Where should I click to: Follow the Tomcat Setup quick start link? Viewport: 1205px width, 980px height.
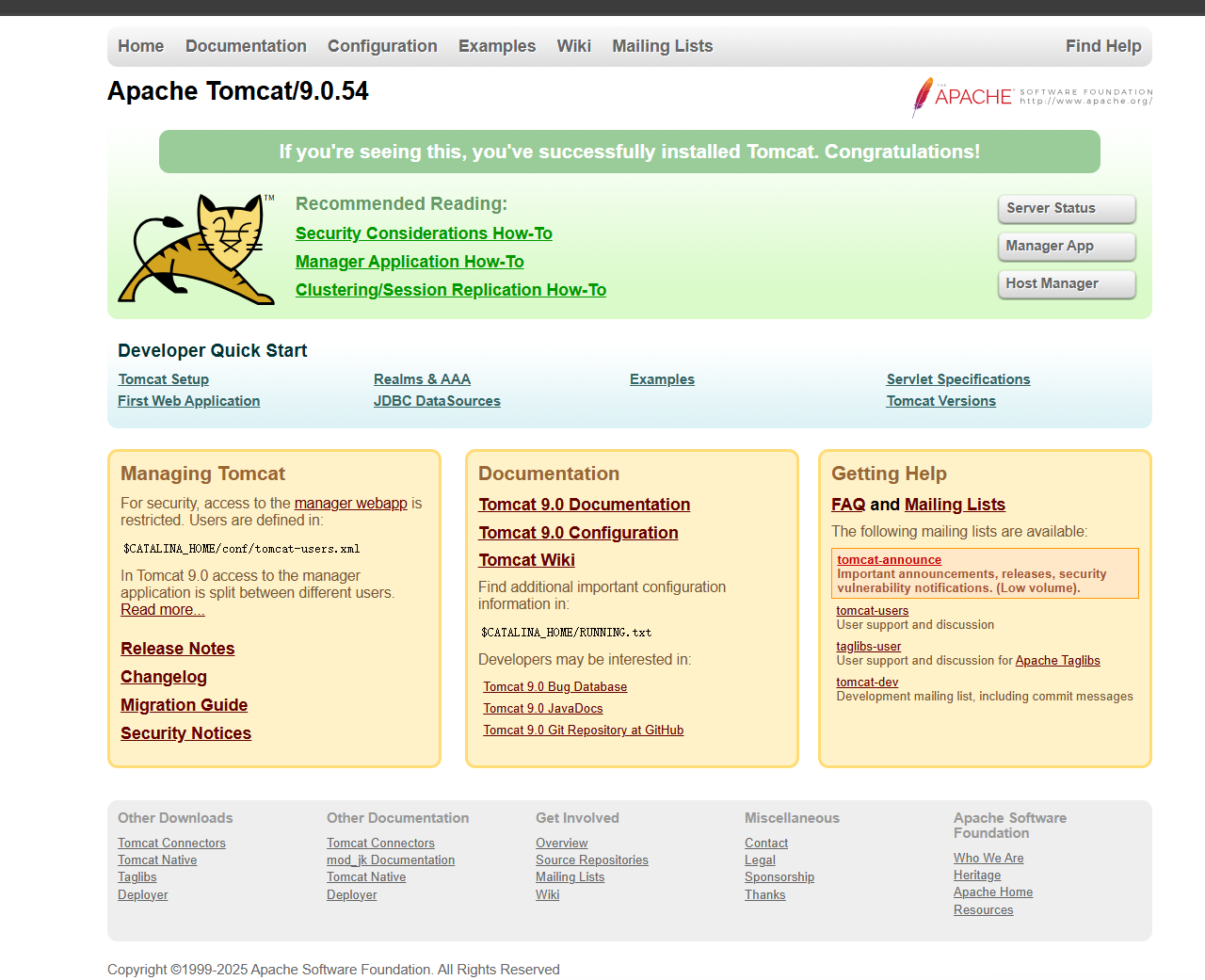[164, 379]
